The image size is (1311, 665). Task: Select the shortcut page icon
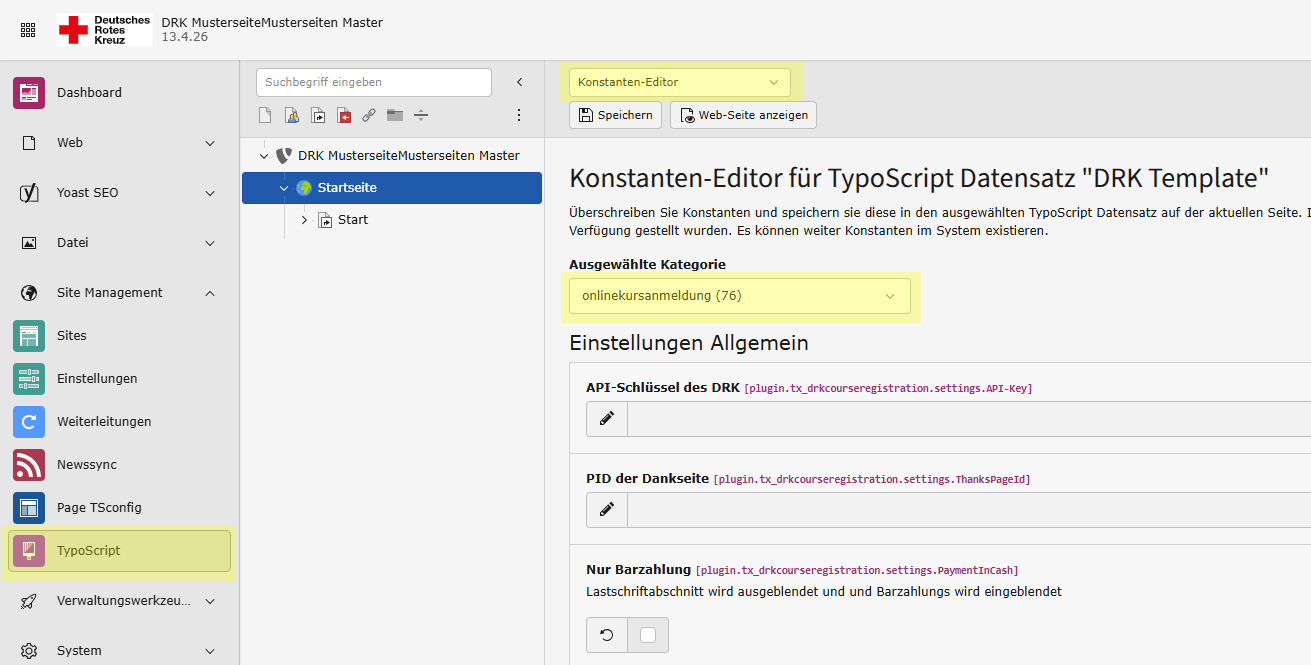318,115
